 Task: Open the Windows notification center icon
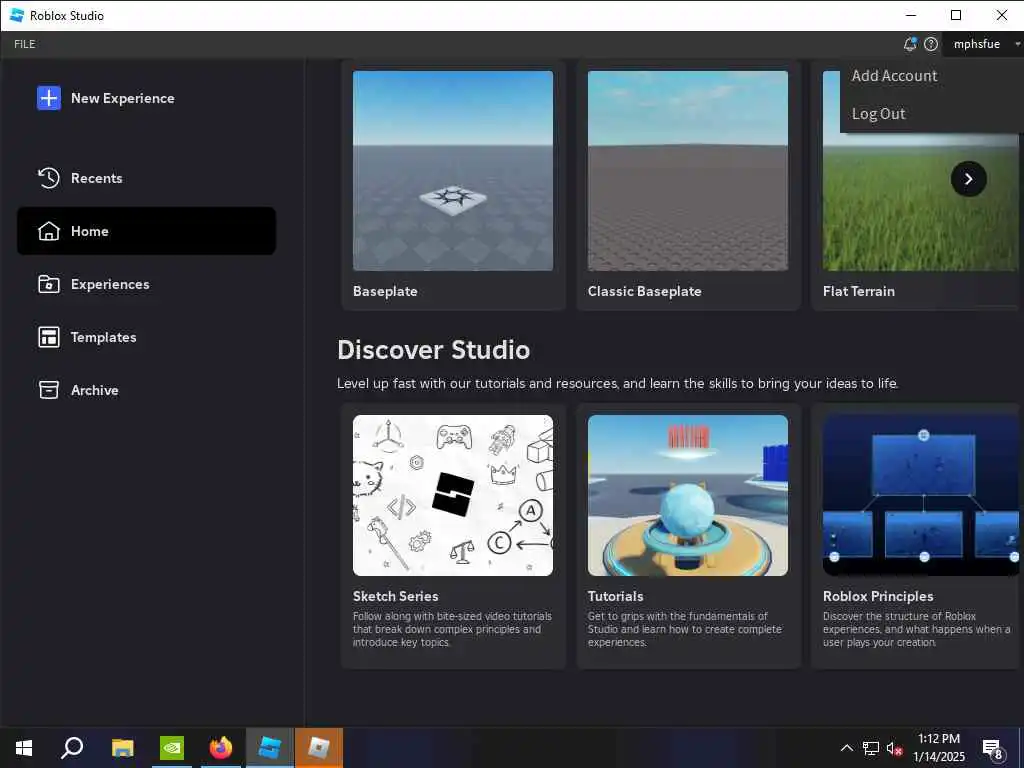(993, 749)
